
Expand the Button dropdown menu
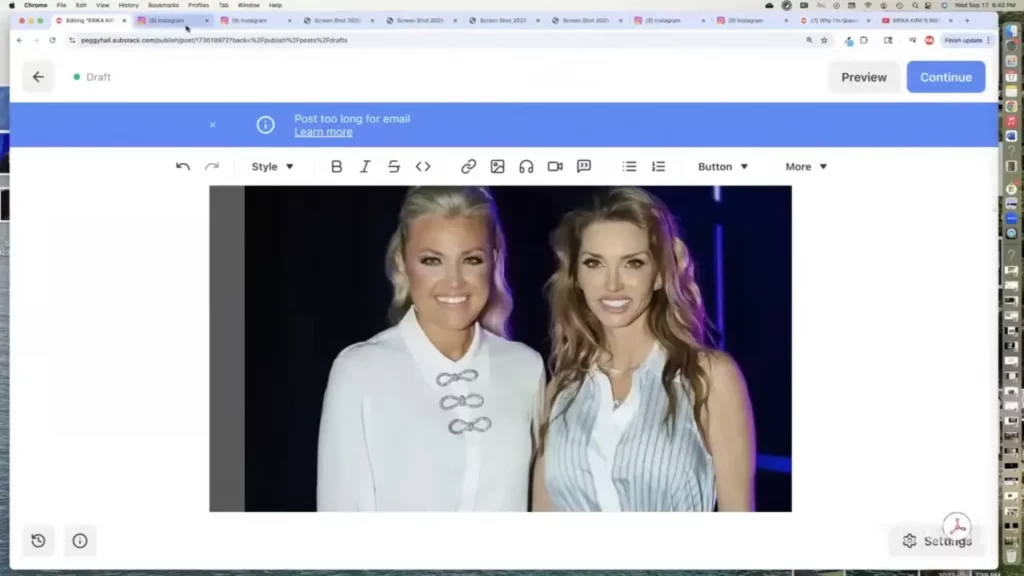tap(722, 167)
